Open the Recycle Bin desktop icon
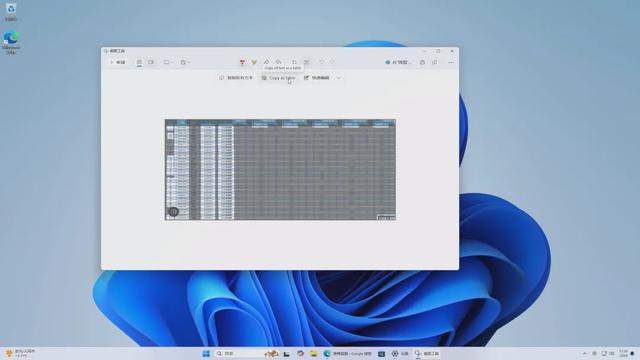The image size is (640, 360). (x=11, y=12)
